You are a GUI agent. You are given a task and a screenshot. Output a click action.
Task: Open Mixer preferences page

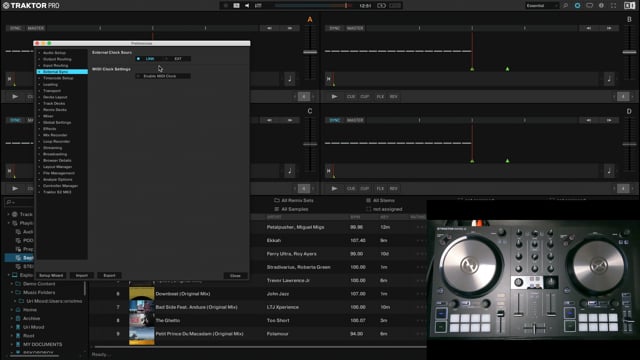[x=48, y=116]
